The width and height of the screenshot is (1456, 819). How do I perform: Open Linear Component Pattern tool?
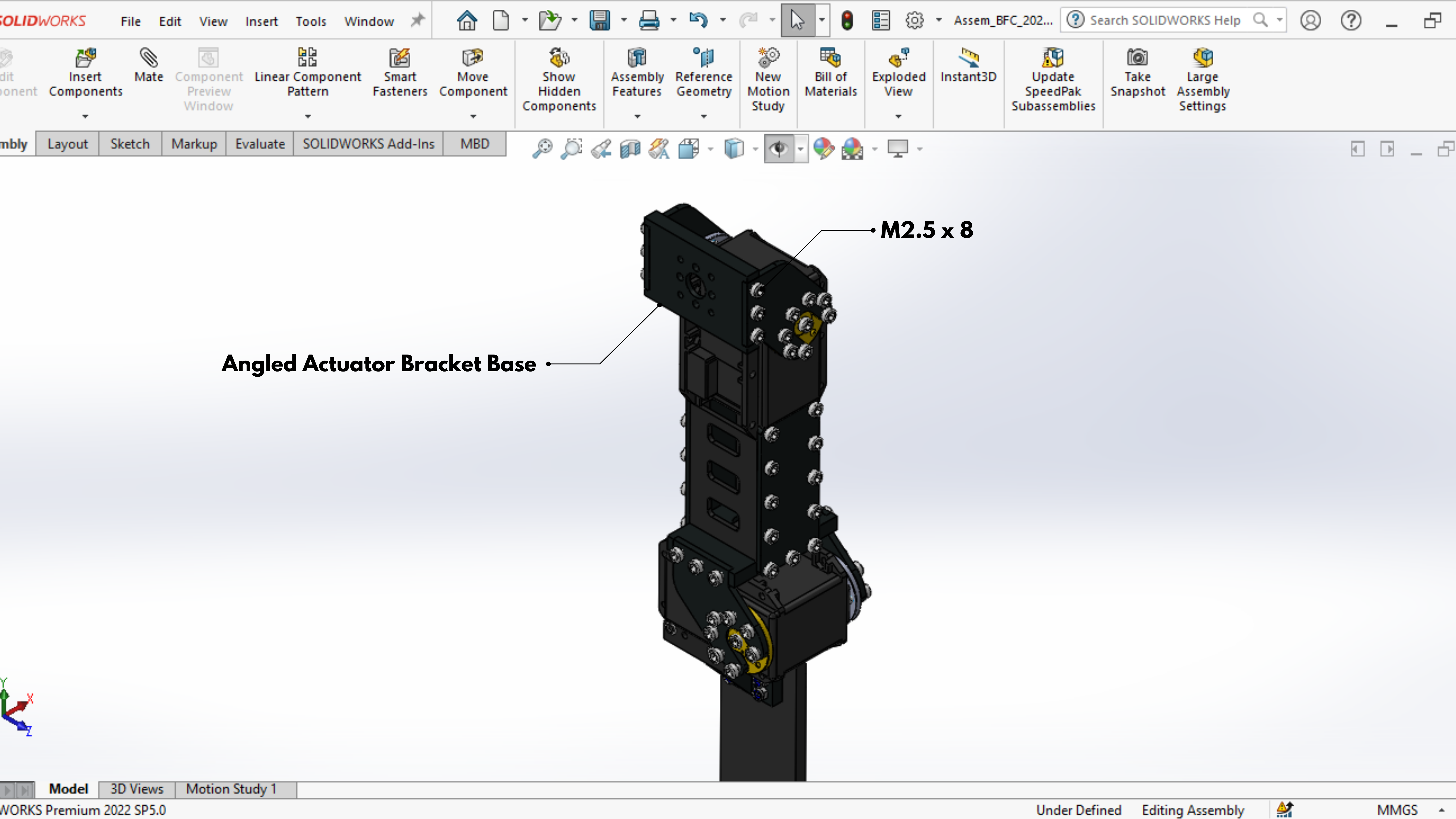(x=307, y=72)
